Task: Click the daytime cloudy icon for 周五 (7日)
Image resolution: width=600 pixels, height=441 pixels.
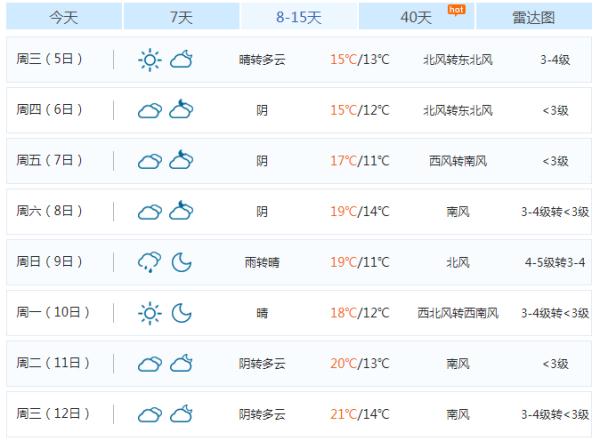Action: pyautogui.click(x=150, y=161)
